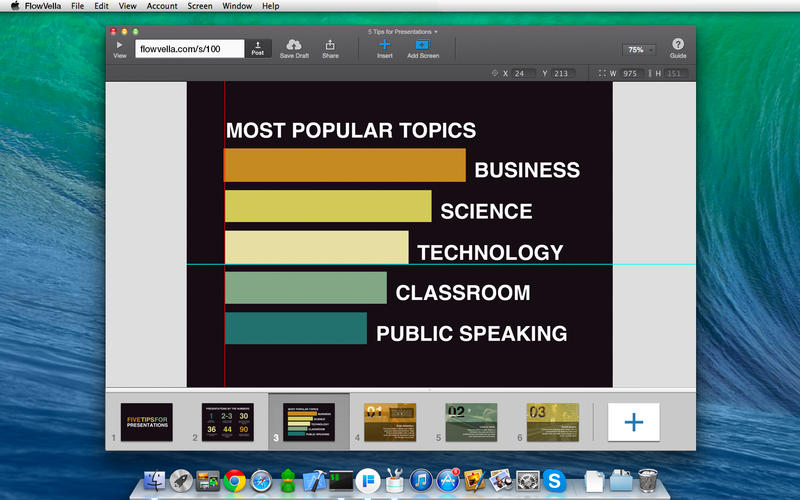This screenshot has width=800, height=500.
Task: Open the 75% zoom dropdown
Action: [639, 50]
